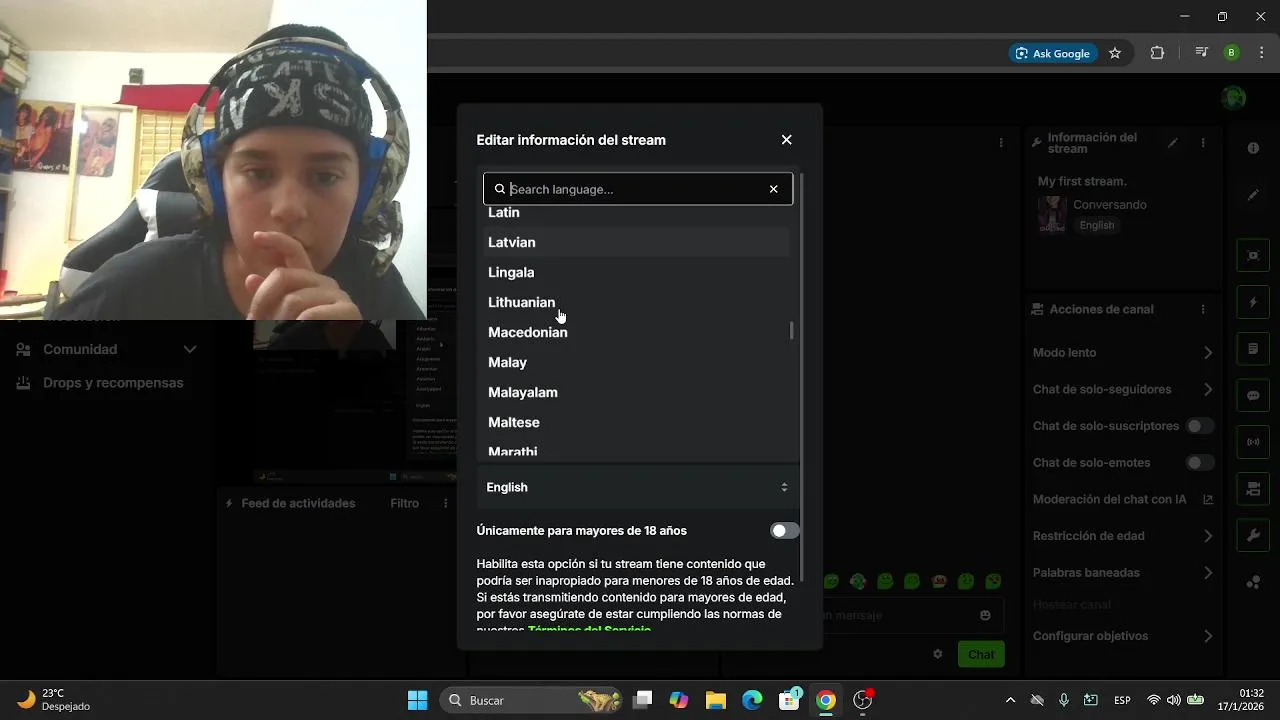
Task: Click the broadcast signal icon in sidebar
Action: pyautogui.click(x=1253, y=442)
